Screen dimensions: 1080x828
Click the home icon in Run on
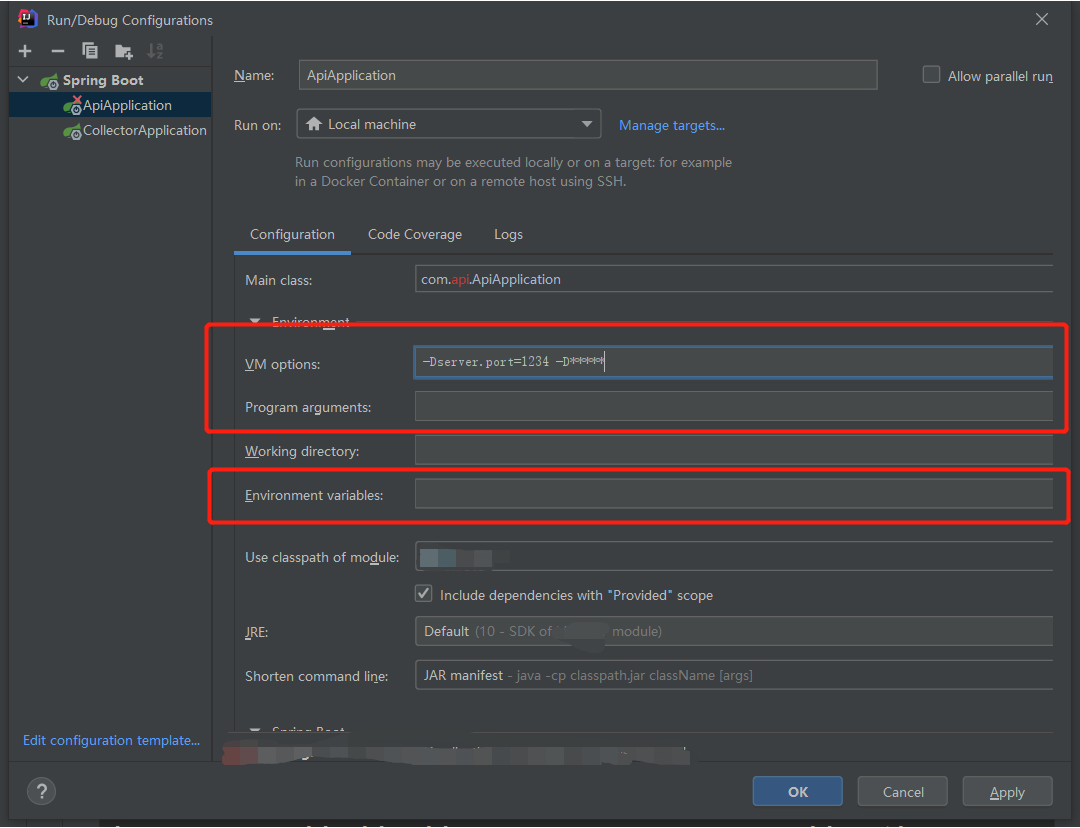[x=314, y=124]
